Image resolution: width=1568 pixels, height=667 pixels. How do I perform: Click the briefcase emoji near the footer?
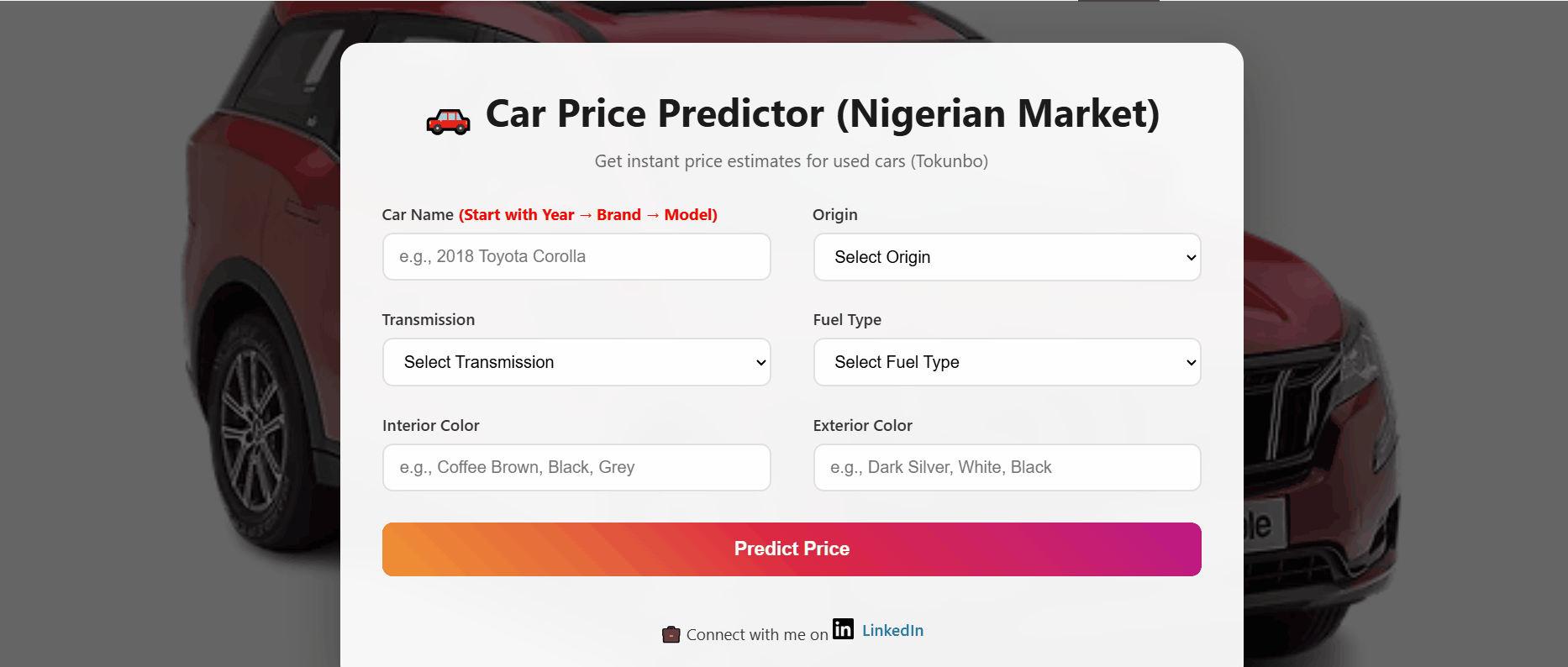(671, 634)
